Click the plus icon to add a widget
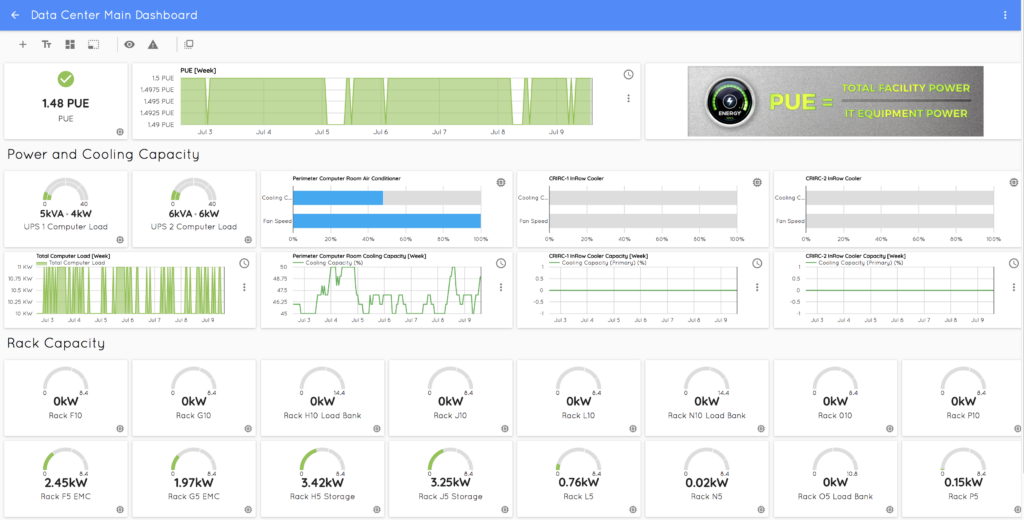This screenshot has width=1024, height=520. click(23, 44)
